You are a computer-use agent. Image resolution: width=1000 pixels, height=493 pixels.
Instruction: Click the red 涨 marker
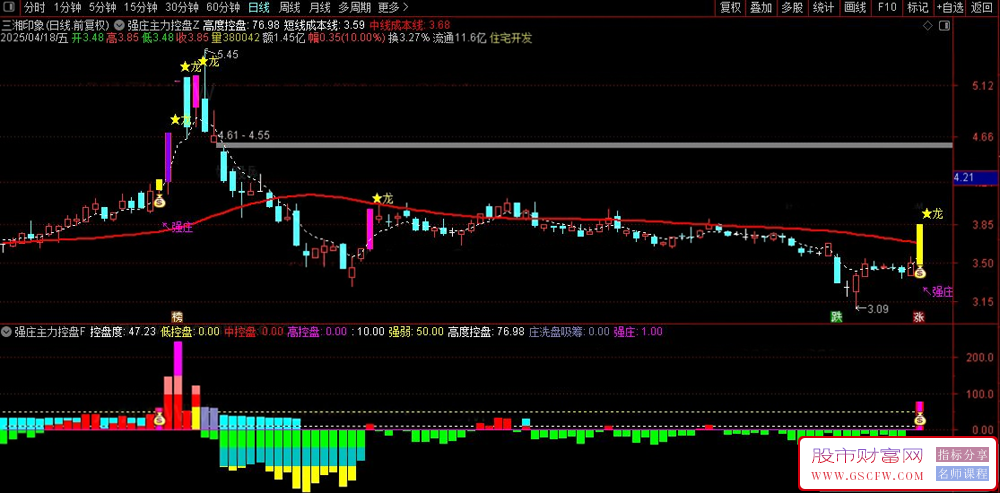click(919, 316)
